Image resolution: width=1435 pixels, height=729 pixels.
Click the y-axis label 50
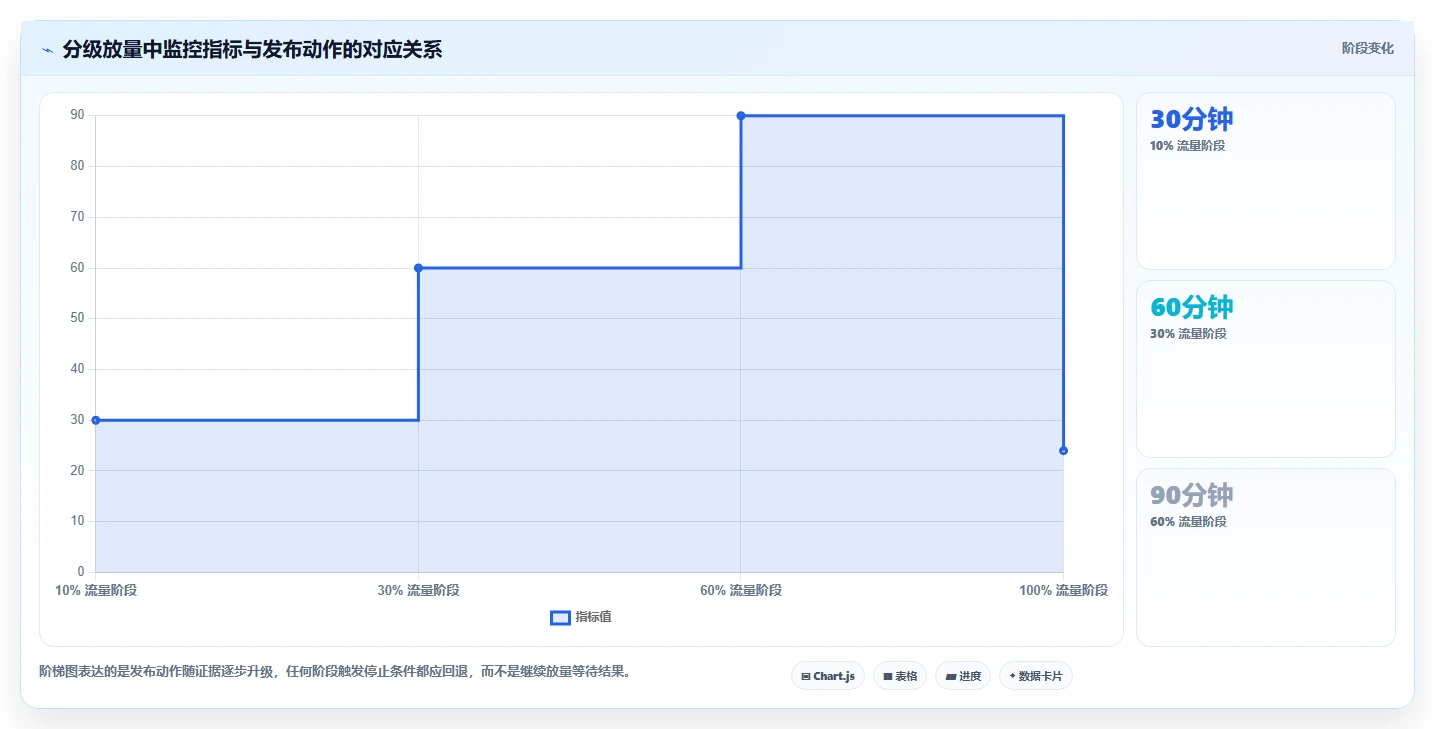(77, 318)
